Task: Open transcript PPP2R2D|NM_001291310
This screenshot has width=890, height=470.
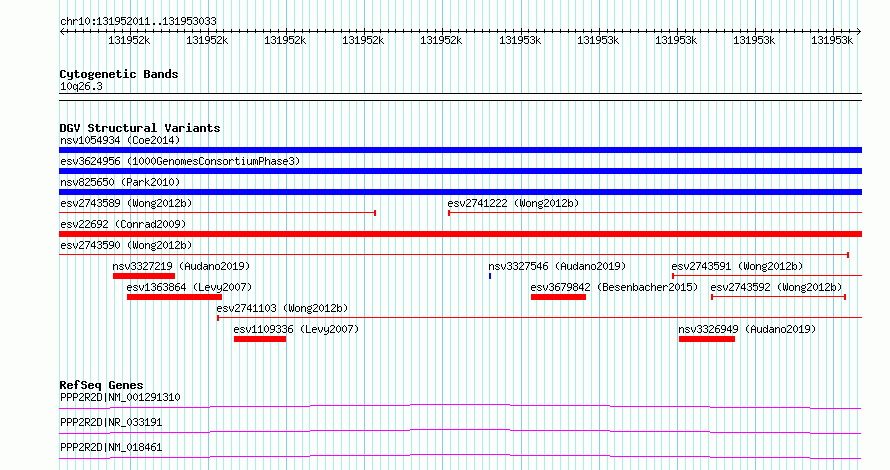Action: 120,397
